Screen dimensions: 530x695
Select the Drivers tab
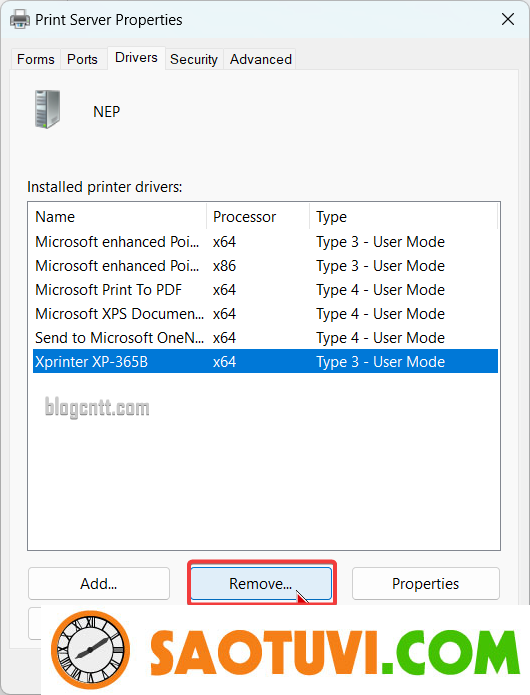point(136,58)
